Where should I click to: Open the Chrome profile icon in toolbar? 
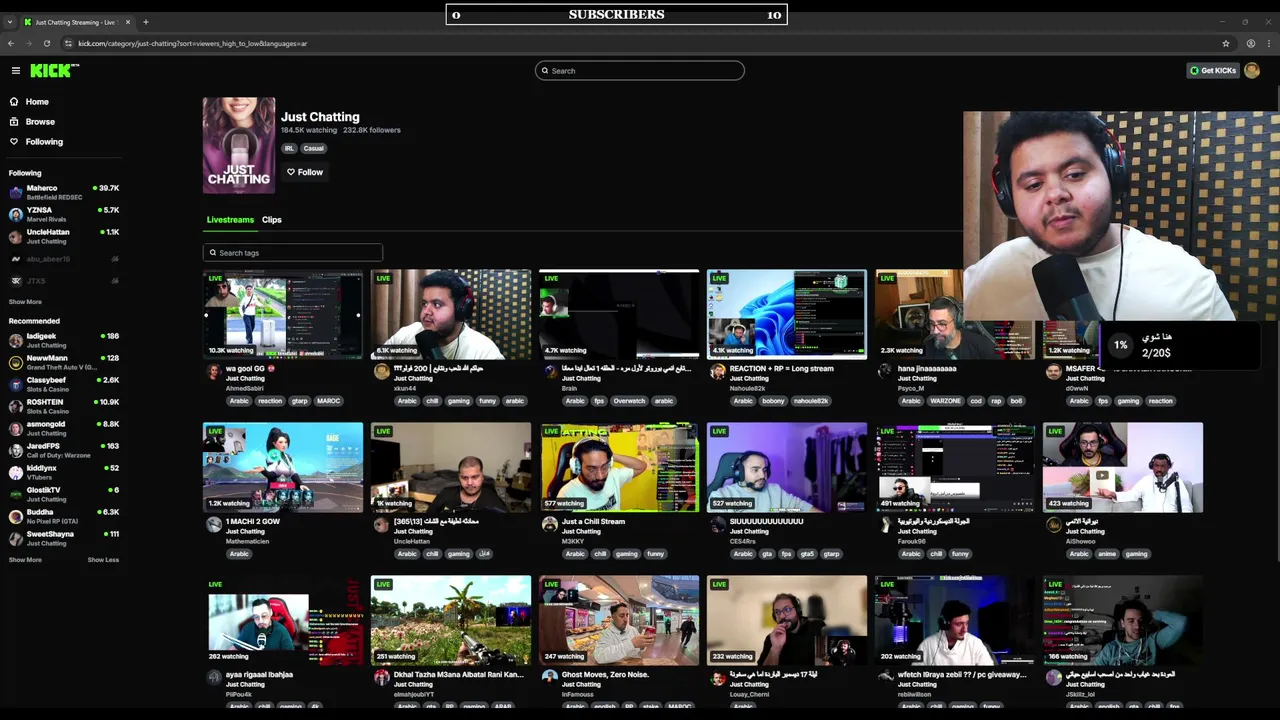[x=1250, y=43]
